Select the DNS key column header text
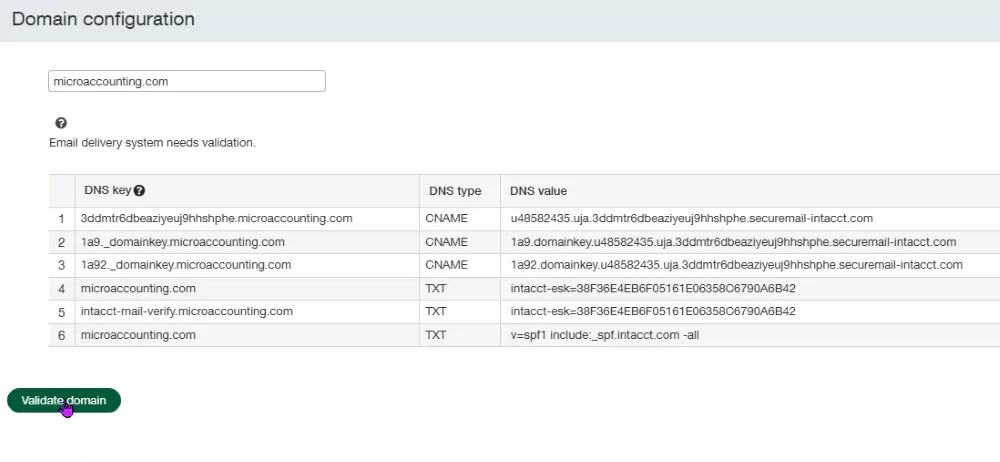 107,191
